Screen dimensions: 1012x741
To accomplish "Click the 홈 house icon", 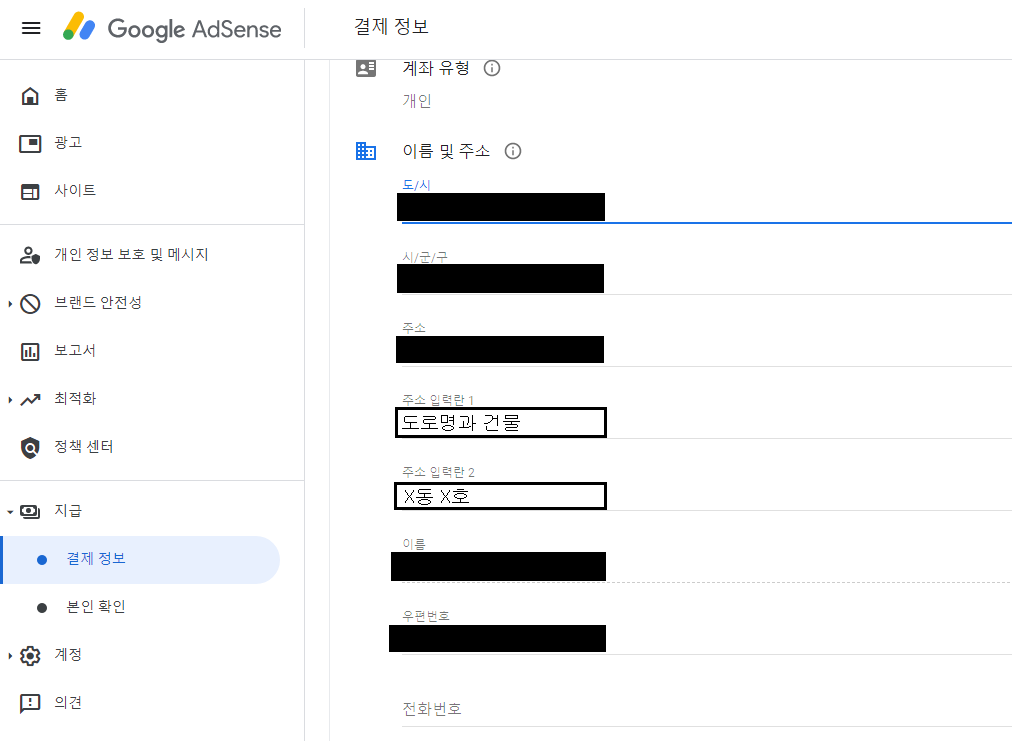I will click(x=30, y=96).
